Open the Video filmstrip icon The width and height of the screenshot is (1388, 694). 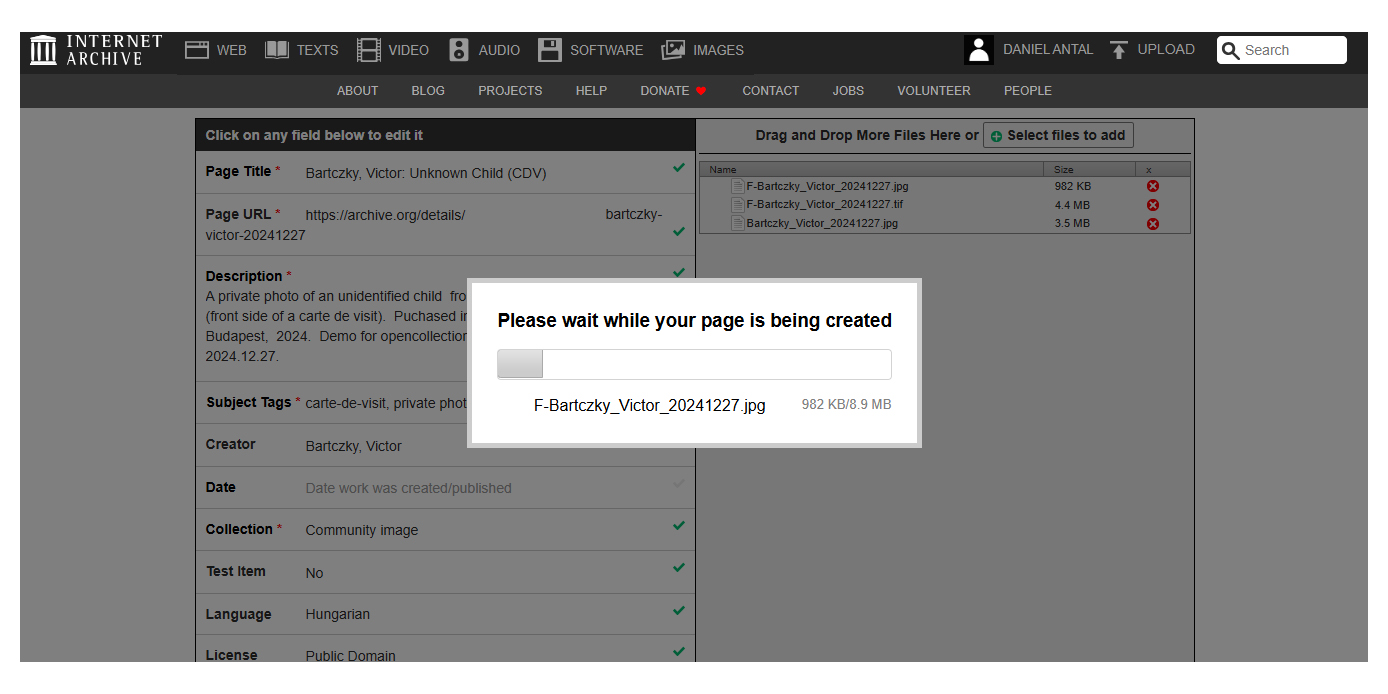[369, 50]
